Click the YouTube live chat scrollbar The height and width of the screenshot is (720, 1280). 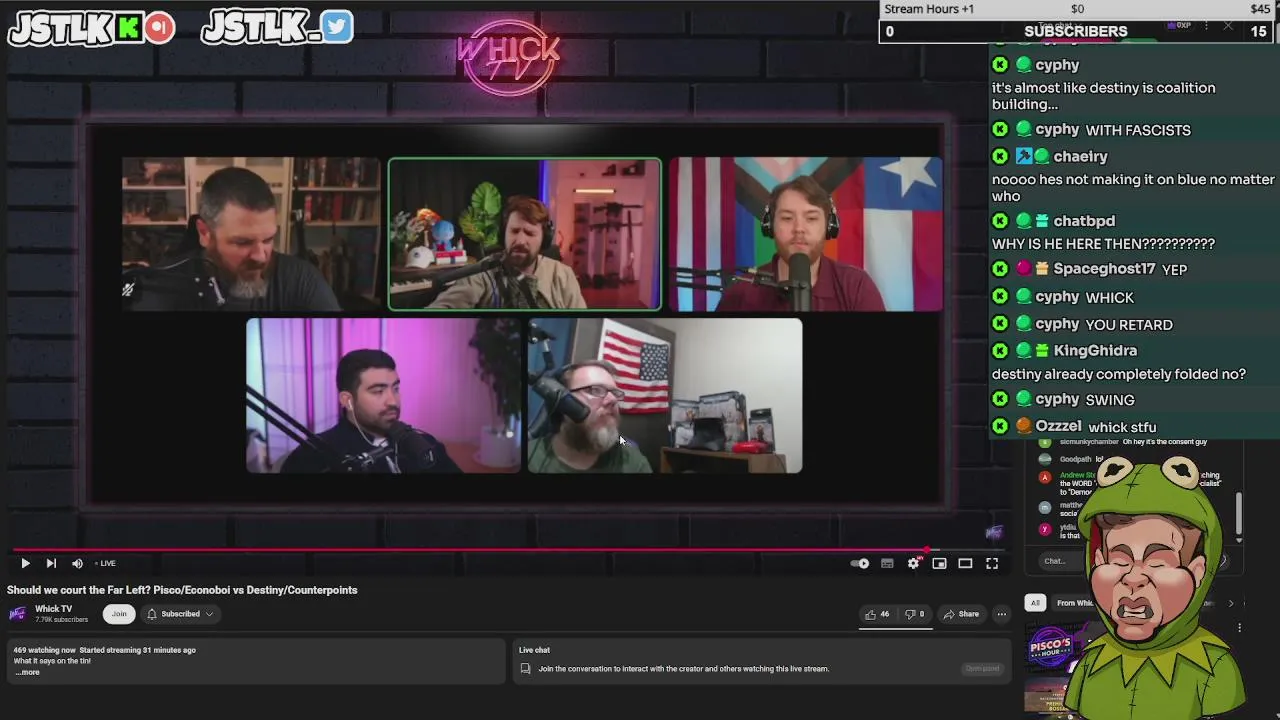1239,513
